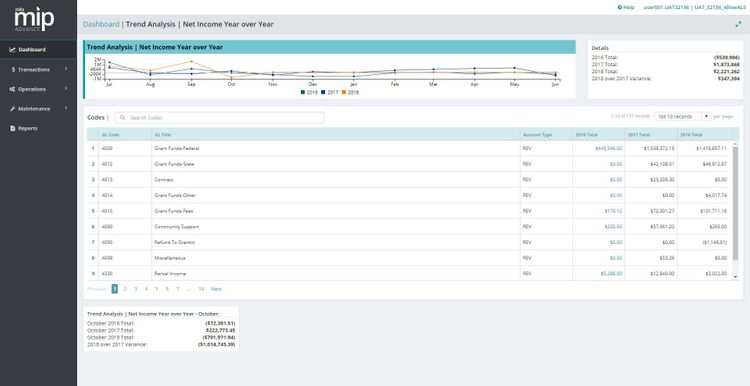
Task: Open the Reports sidebar item
Action: (38, 128)
